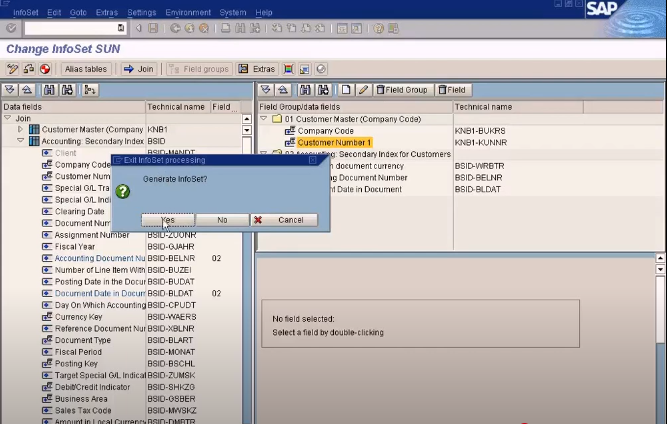Click the Change pencil icon in the field group panel

click(x=363, y=90)
